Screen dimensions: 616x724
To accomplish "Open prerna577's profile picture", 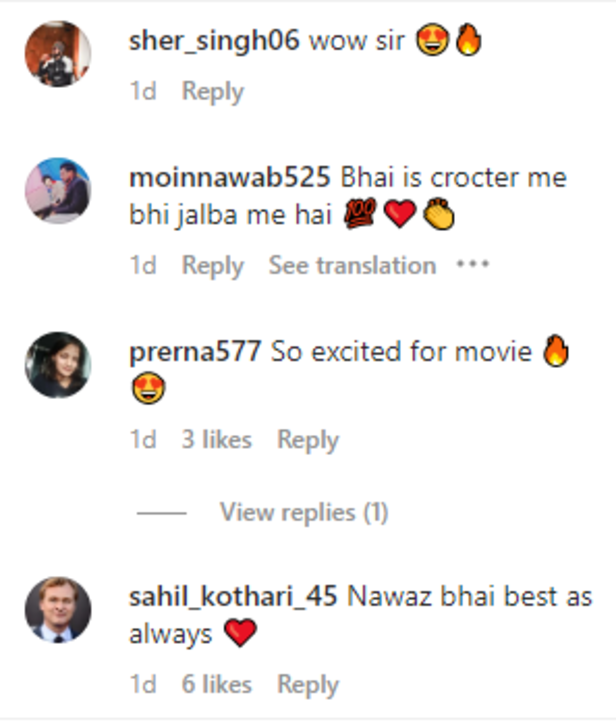I will pyautogui.click(x=57, y=365).
